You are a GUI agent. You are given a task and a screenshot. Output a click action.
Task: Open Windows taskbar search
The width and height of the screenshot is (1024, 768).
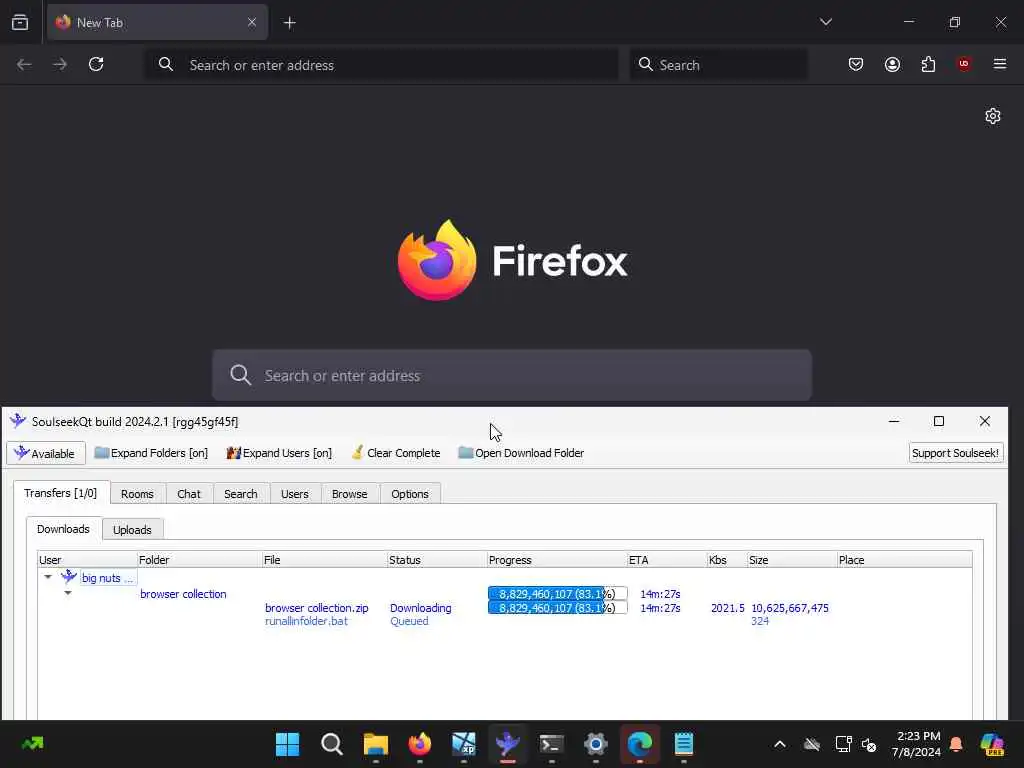[x=332, y=744]
